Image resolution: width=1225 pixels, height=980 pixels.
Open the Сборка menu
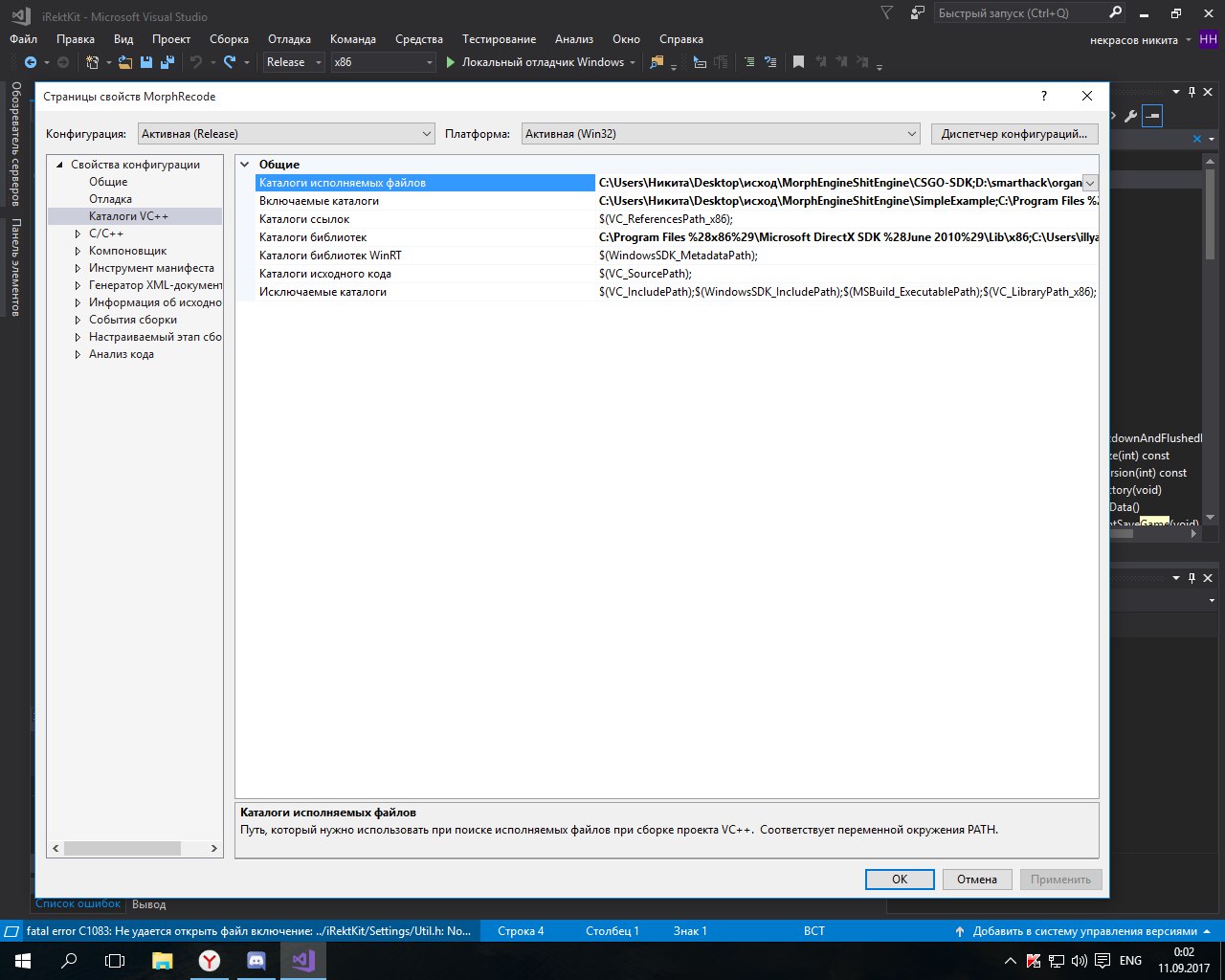click(229, 39)
